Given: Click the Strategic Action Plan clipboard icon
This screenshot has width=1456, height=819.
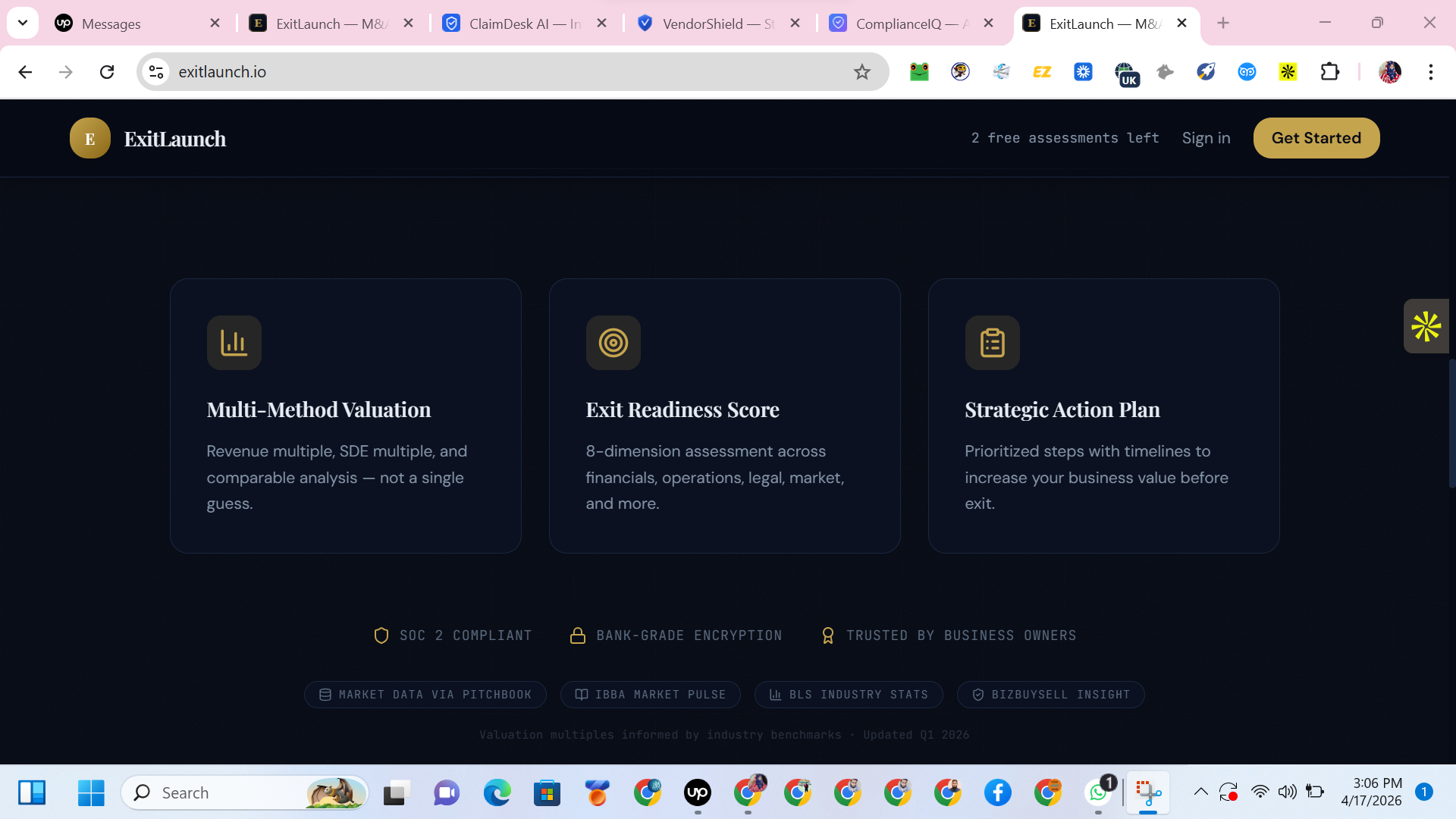Looking at the screenshot, I should pyautogui.click(x=992, y=343).
